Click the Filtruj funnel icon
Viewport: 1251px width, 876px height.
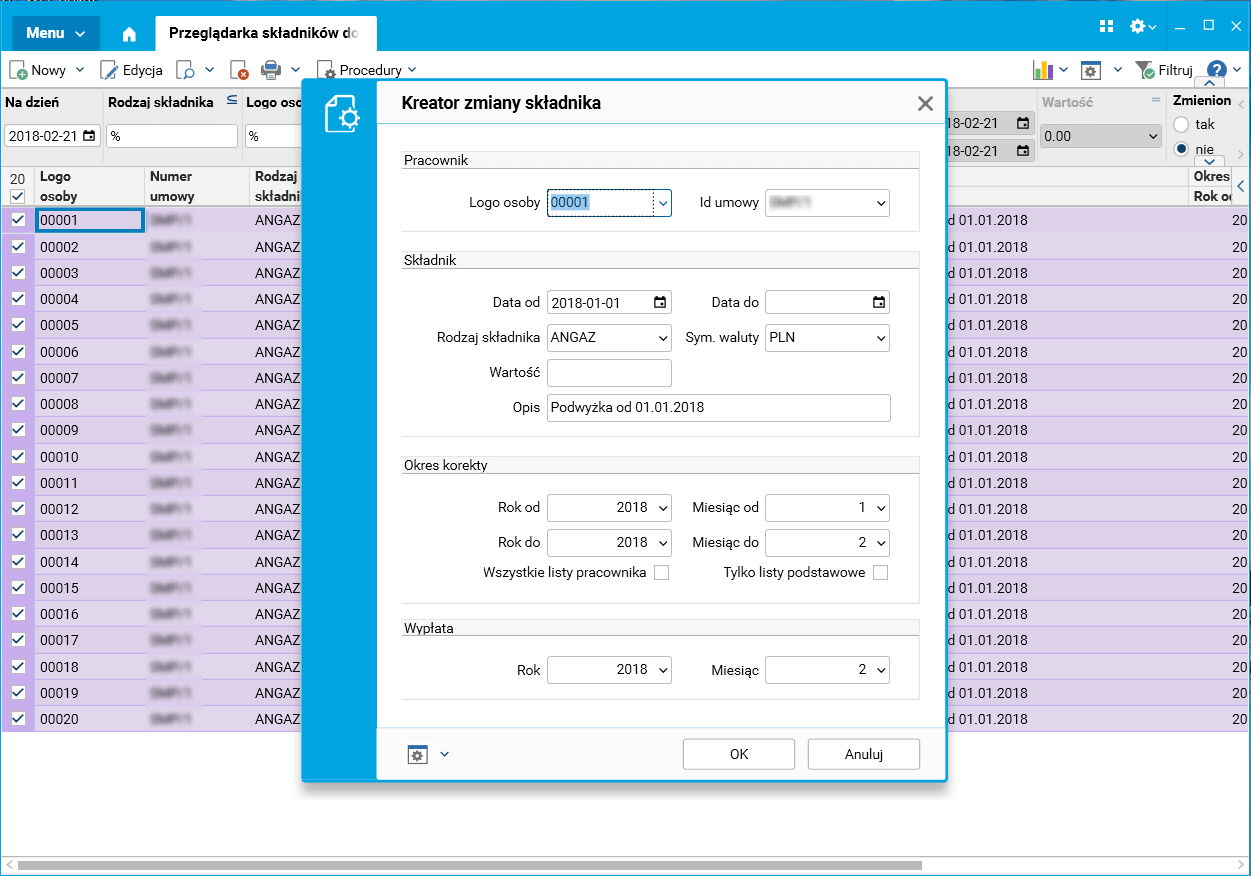coord(1145,70)
